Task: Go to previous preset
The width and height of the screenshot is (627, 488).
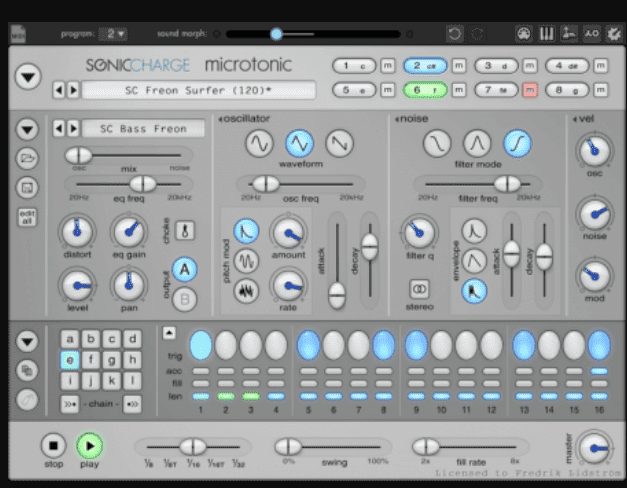Action: 59,90
